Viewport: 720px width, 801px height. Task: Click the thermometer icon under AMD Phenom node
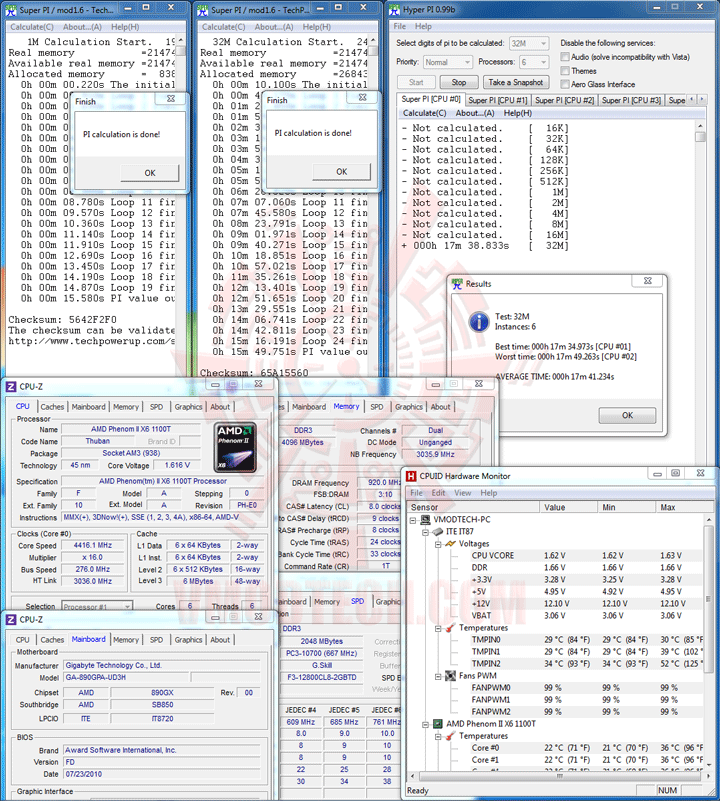click(x=450, y=736)
